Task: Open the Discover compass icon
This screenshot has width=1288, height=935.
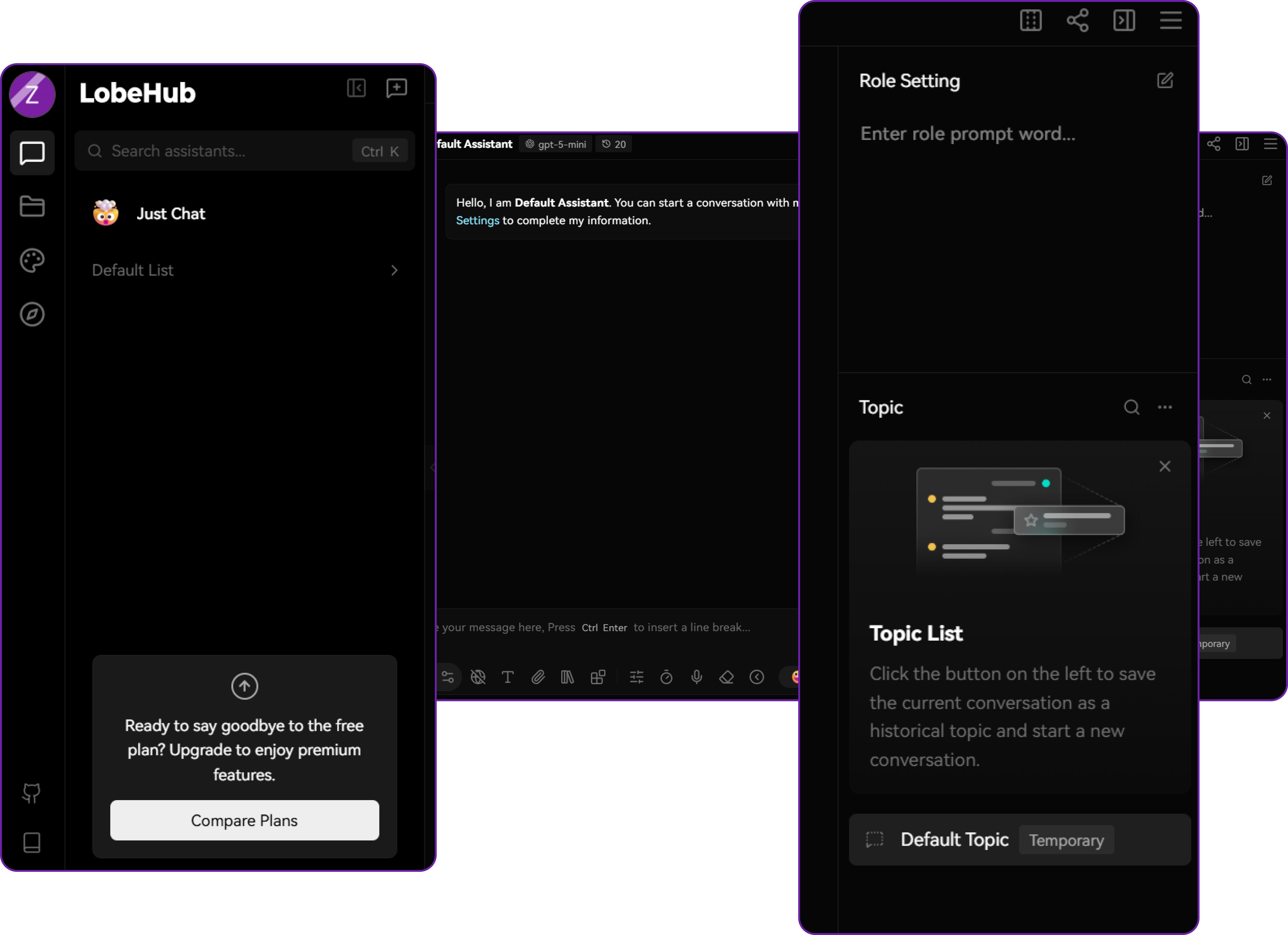Action: (32, 314)
